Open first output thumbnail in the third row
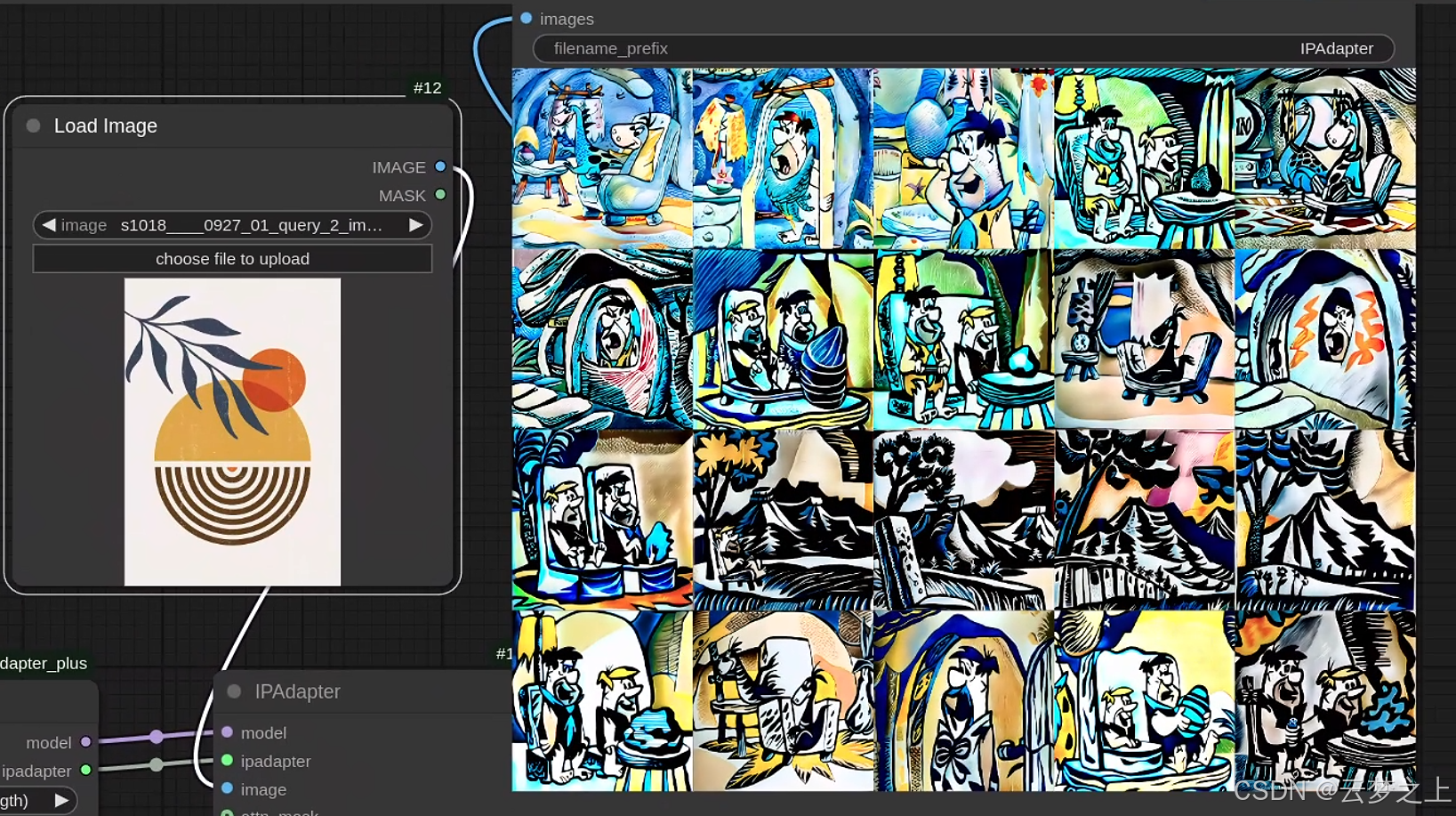Screen dimensions: 1456x816 pos(602,520)
